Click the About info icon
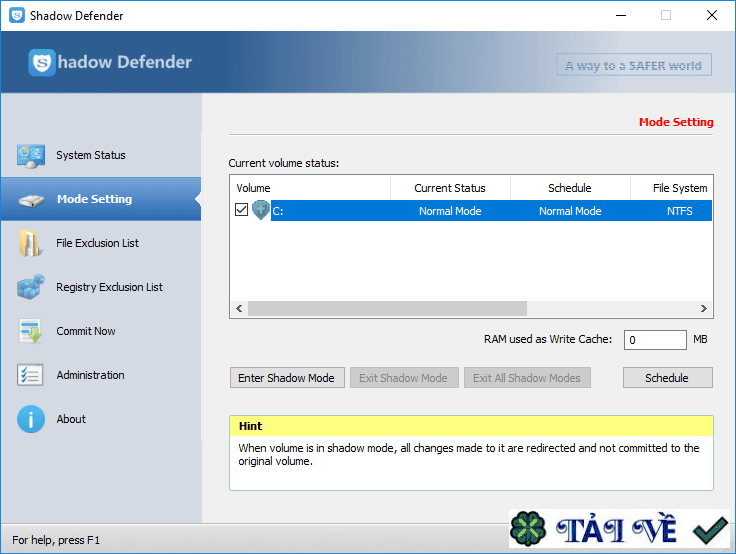Viewport: 736px width, 554px height. [x=31, y=420]
